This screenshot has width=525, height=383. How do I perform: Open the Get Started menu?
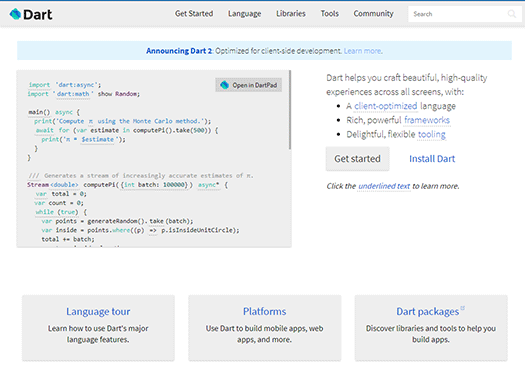pyautogui.click(x=194, y=14)
